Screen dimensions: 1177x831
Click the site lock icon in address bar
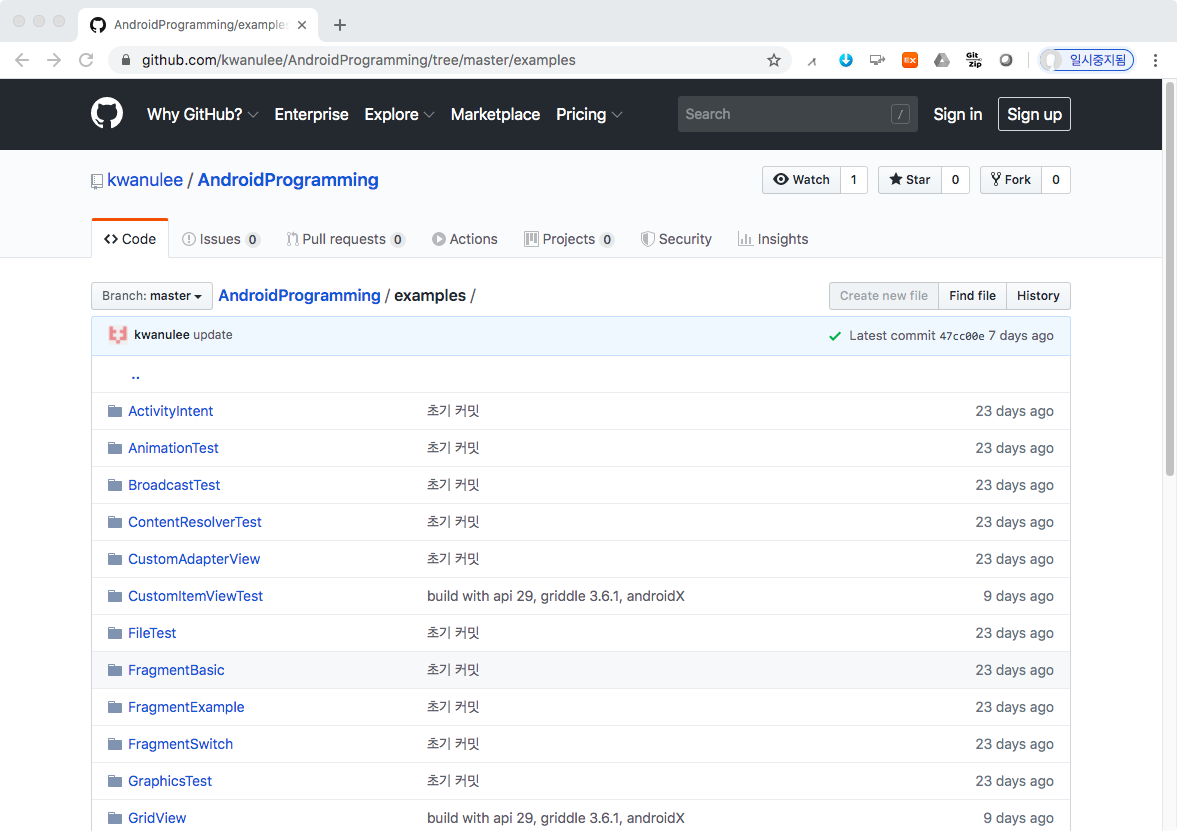[x=126, y=60]
